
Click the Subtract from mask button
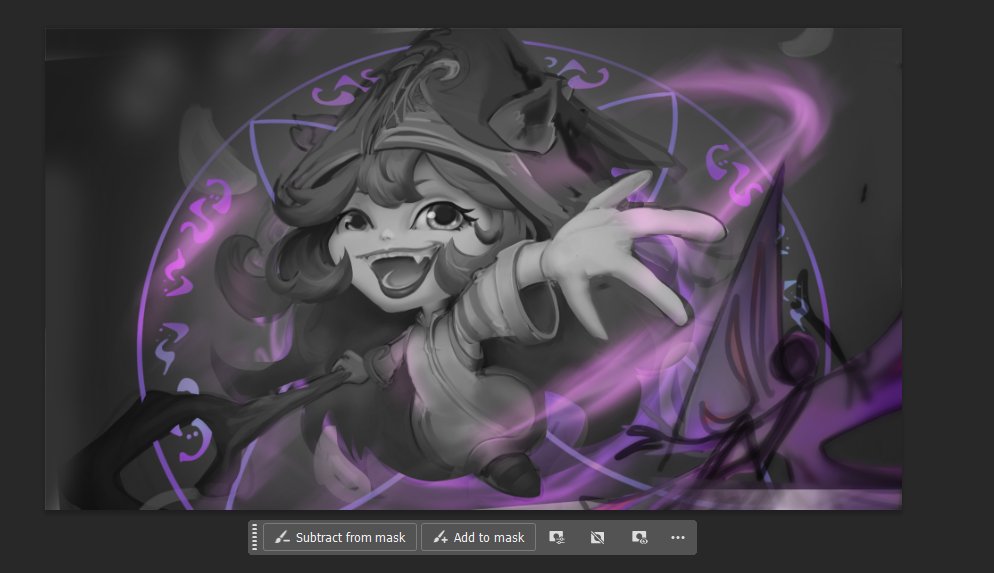[340, 538]
